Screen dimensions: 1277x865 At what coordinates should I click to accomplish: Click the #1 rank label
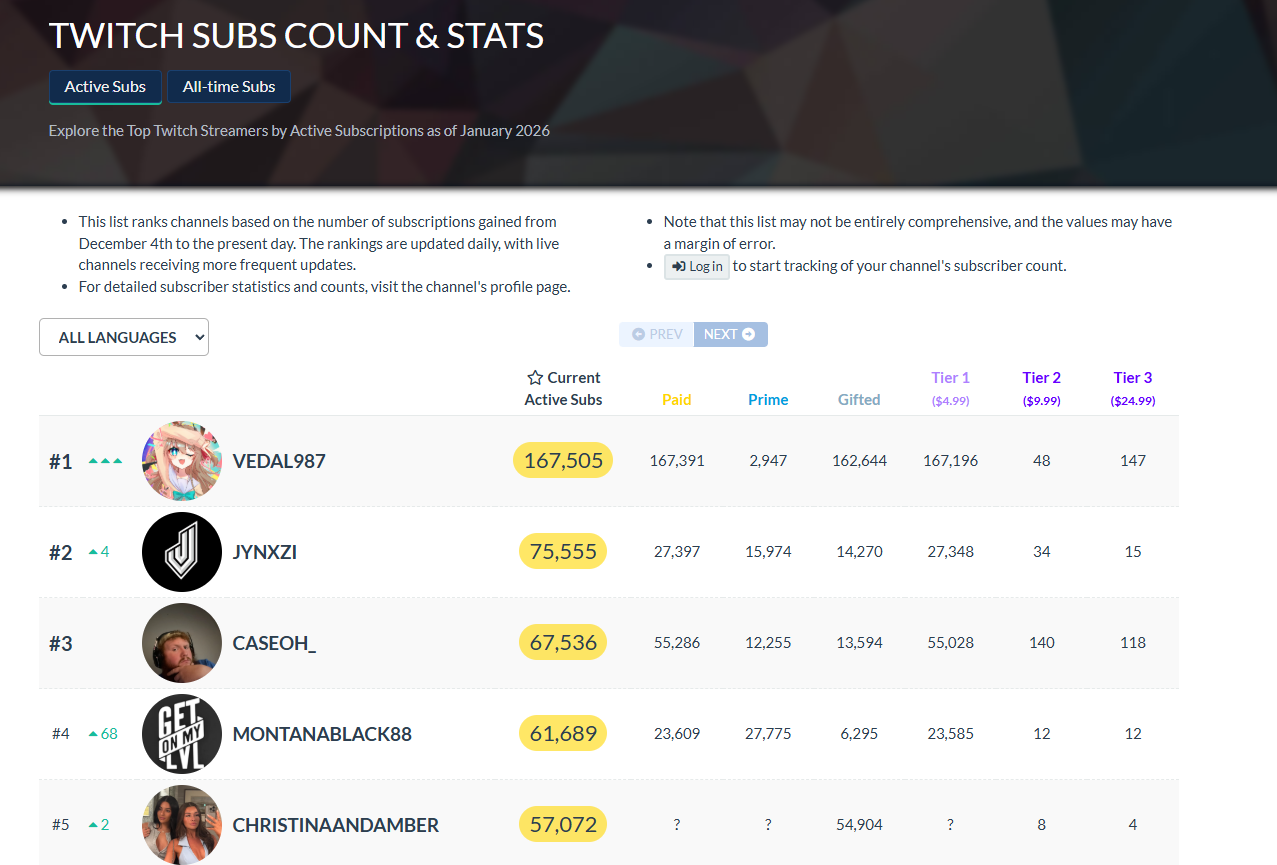(x=61, y=461)
